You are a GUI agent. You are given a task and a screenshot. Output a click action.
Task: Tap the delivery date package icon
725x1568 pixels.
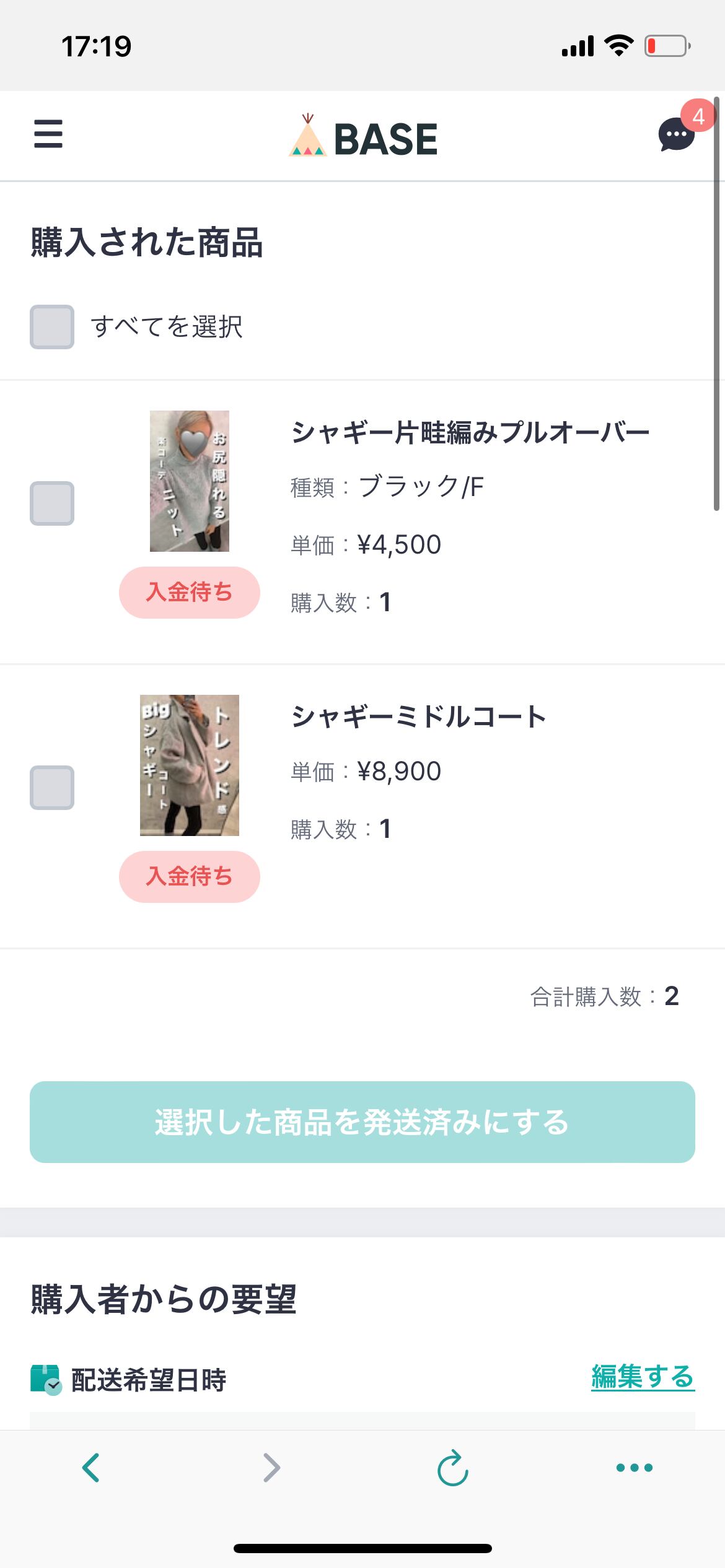(x=45, y=1379)
